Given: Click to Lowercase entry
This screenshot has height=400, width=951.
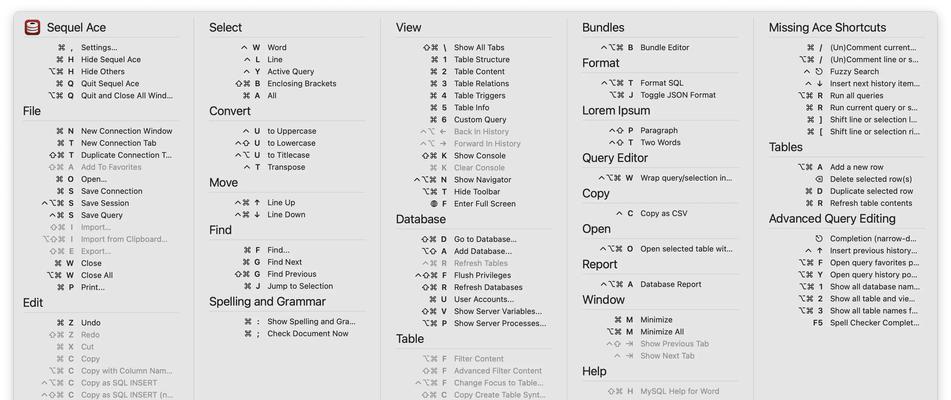Looking at the screenshot, I should [292, 143].
